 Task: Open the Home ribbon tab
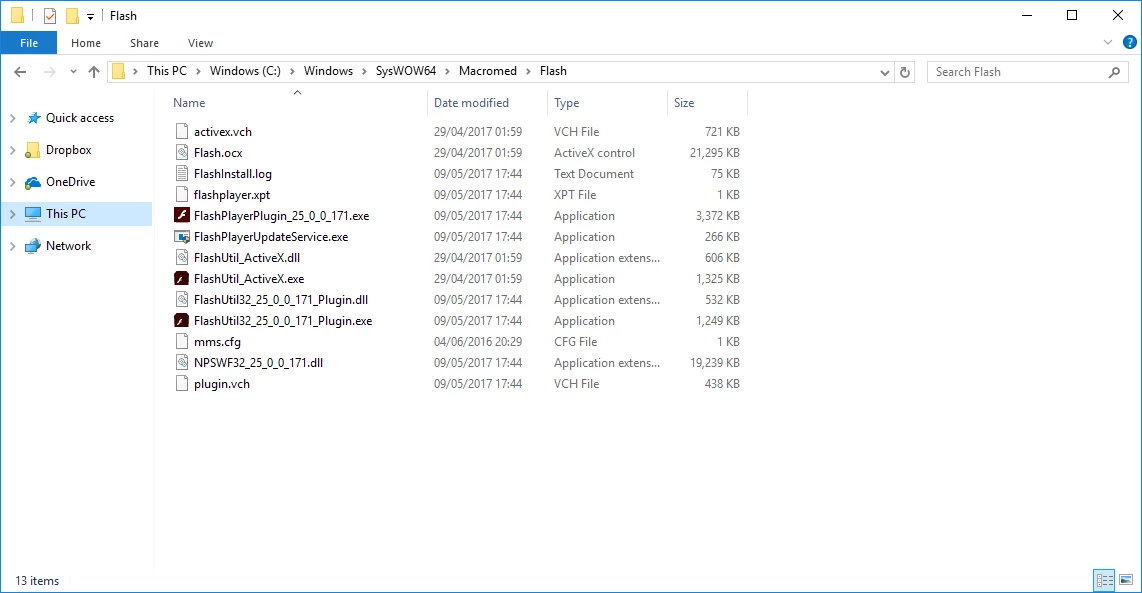(x=86, y=43)
